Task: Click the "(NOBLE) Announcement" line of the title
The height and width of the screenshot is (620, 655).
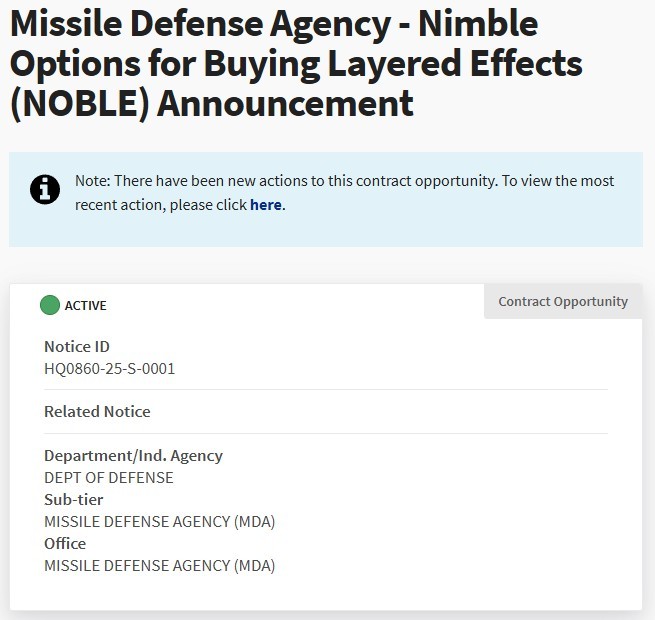Action: pyautogui.click(x=211, y=103)
